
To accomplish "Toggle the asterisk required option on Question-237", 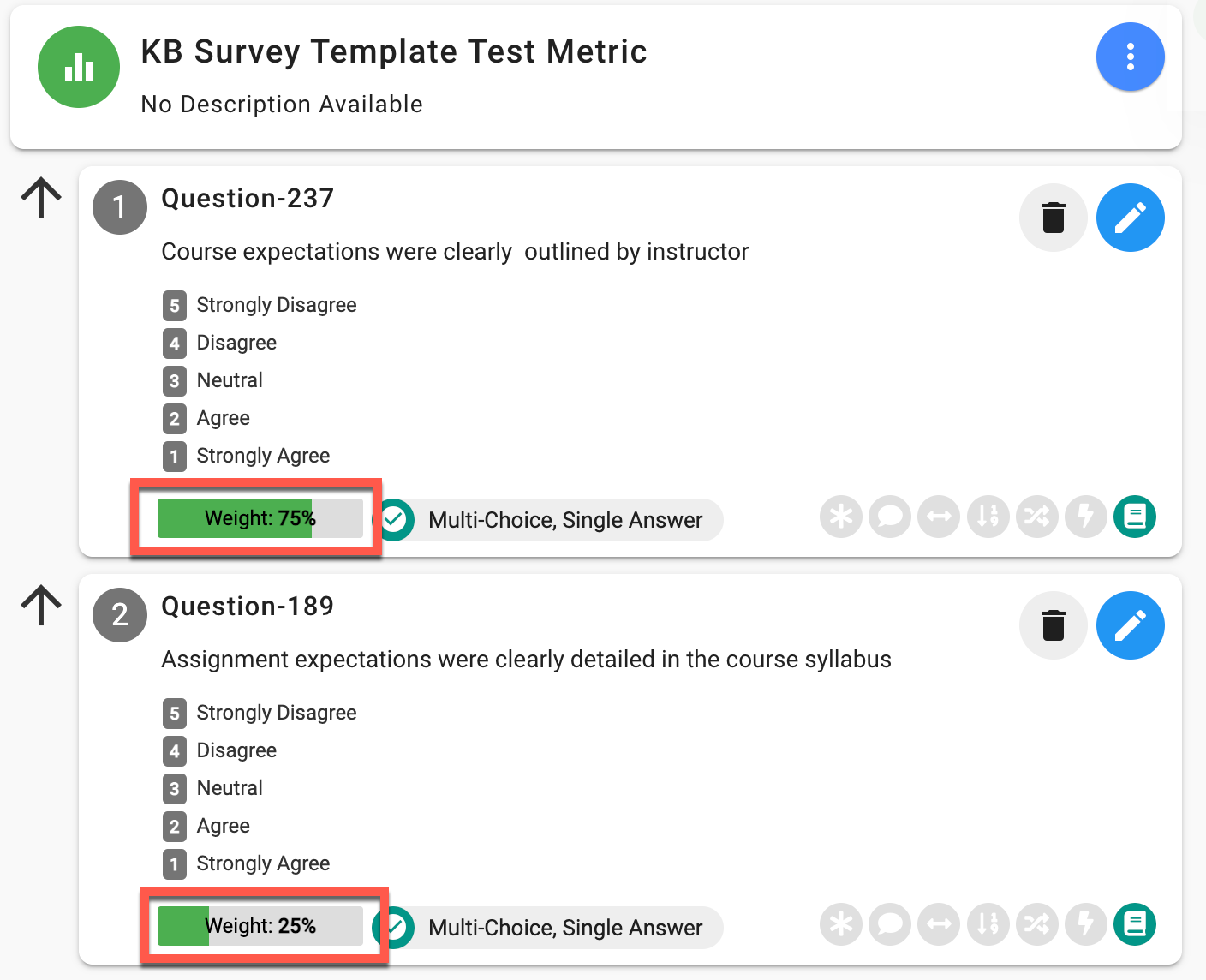I will (x=841, y=517).
